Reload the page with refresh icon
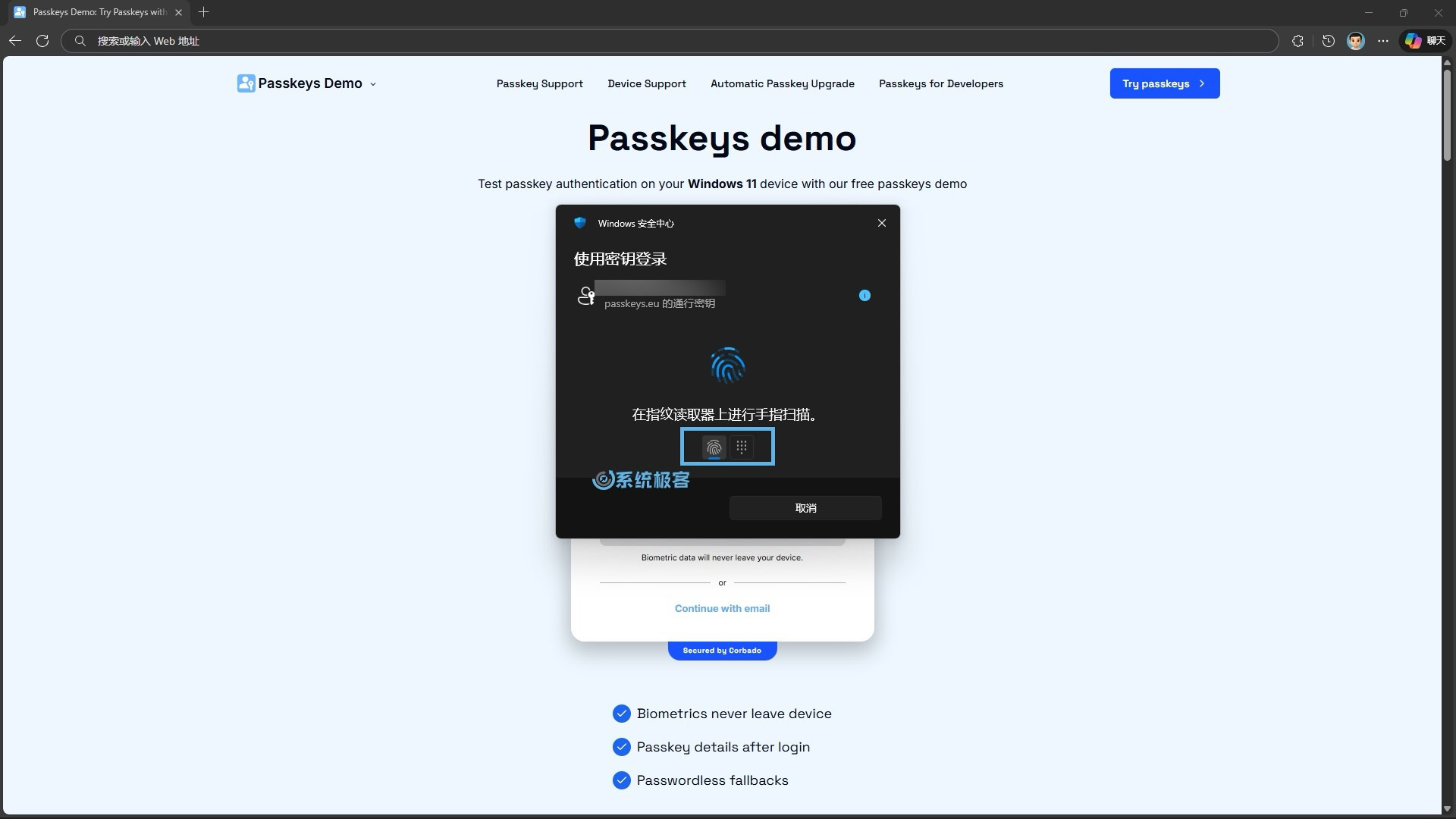 click(x=42, y=41)
